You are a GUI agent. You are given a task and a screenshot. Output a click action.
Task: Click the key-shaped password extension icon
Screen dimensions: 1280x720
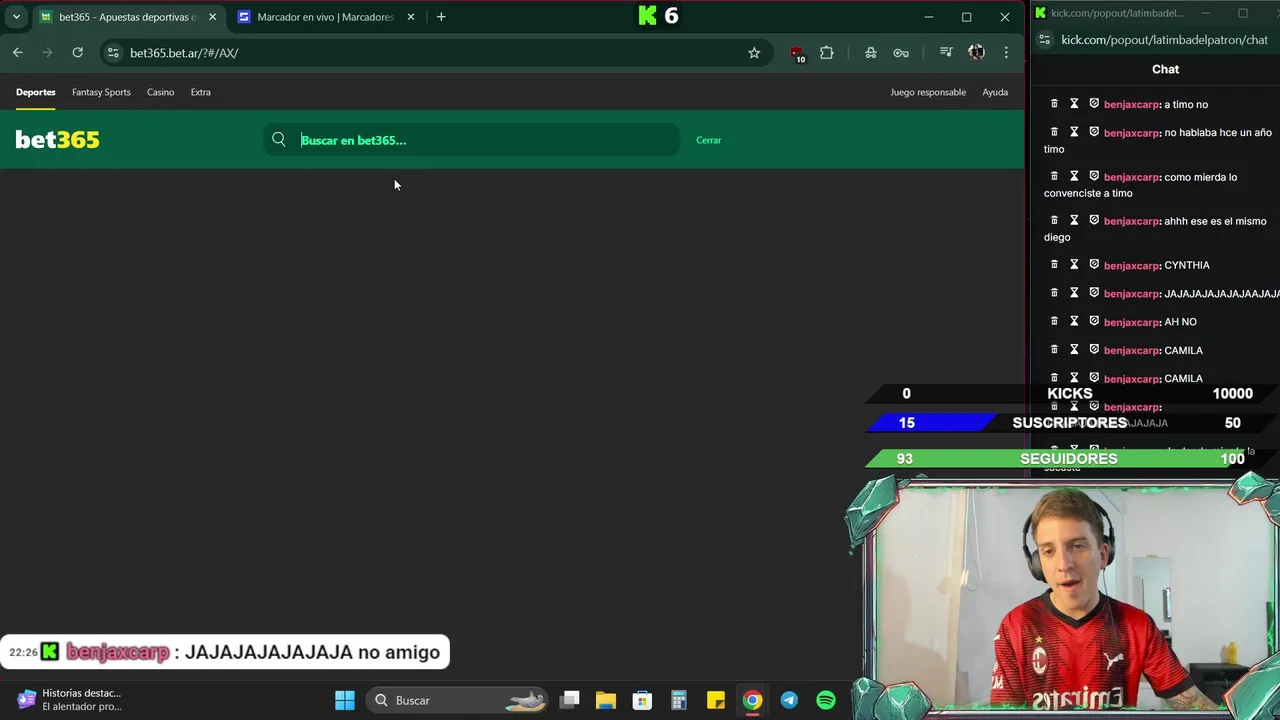[901, 53]
